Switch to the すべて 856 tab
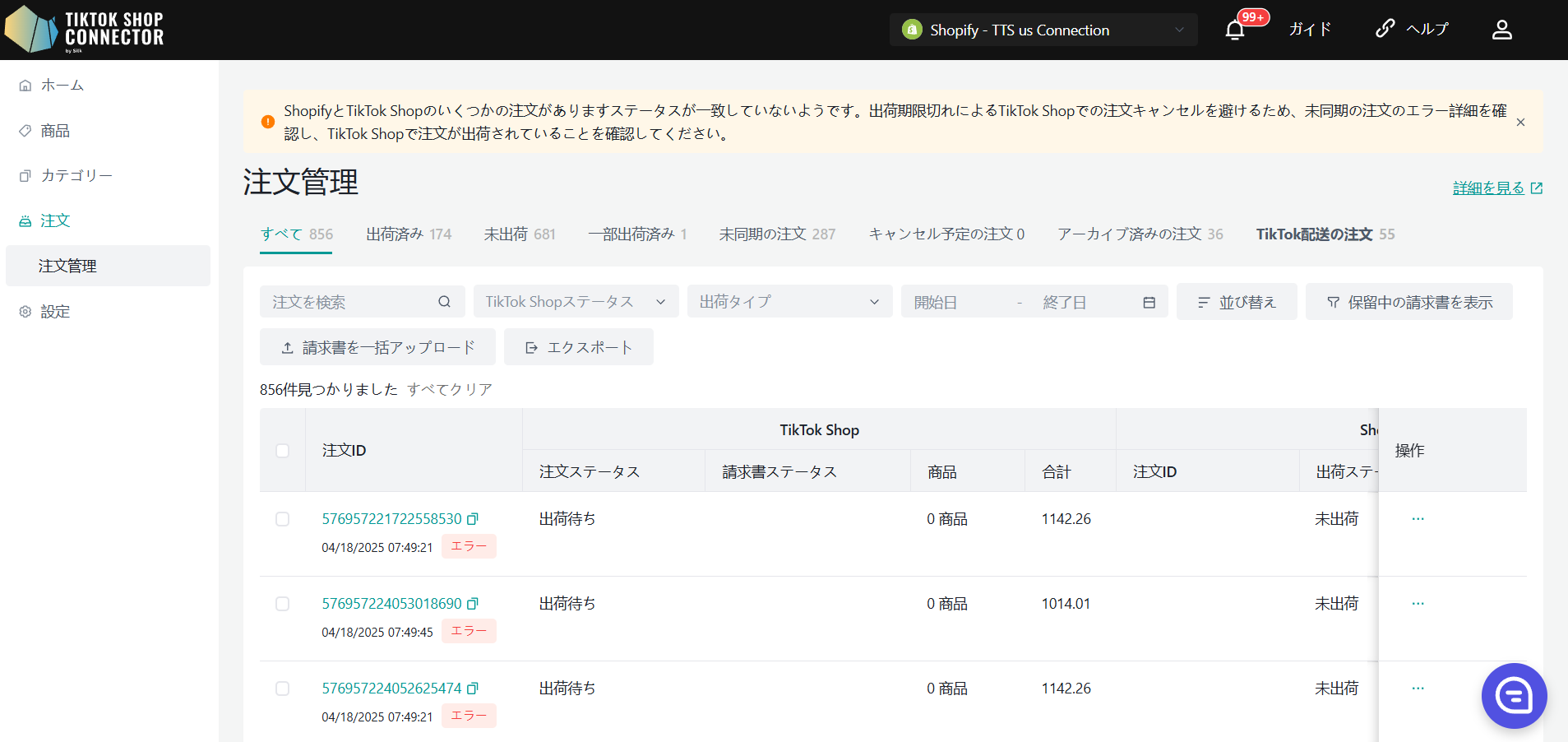 point(296,234)
